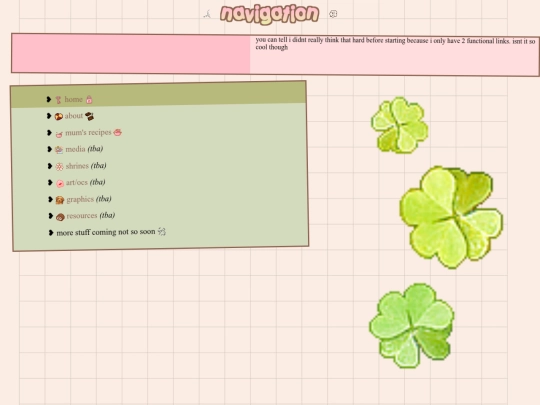Click the pink icon after home

(89, 100)
